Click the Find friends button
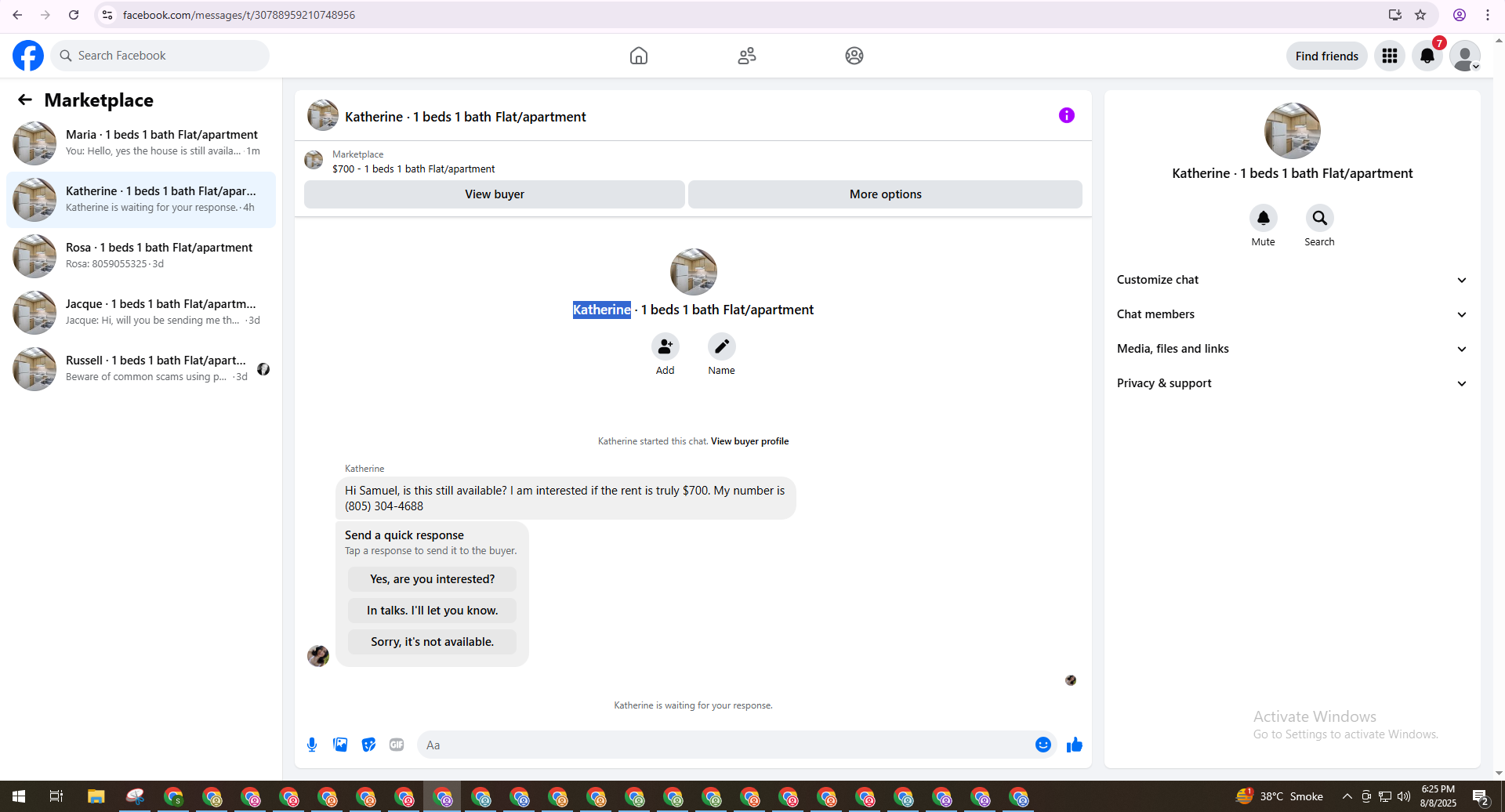Image resolution: width=1505 pixels, height=812 pixels. [1326, 56]
